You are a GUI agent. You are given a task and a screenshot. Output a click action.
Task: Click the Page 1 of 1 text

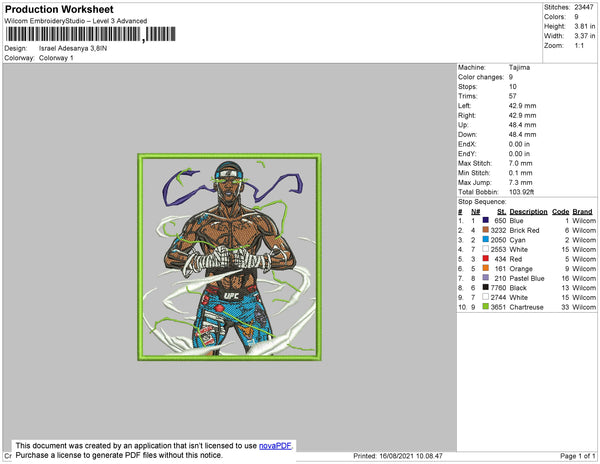tap(578, 456)
